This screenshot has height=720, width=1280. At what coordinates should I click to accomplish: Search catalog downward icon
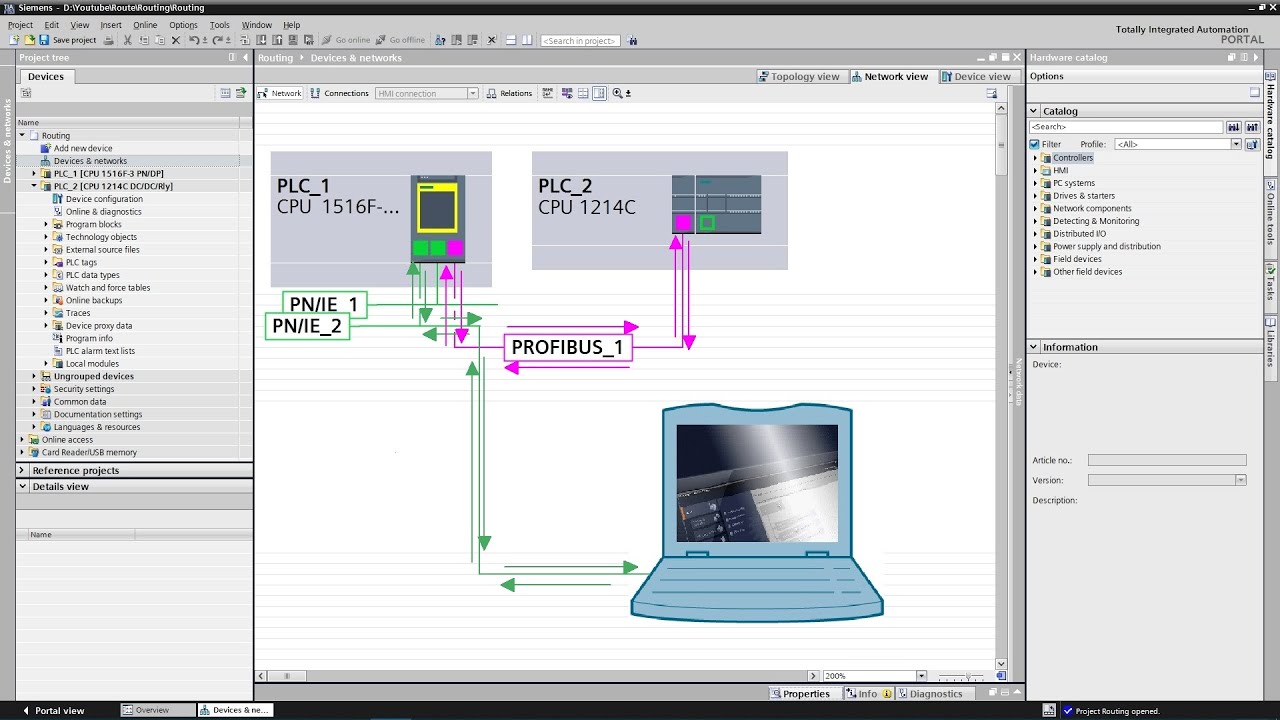[1234, 127]
